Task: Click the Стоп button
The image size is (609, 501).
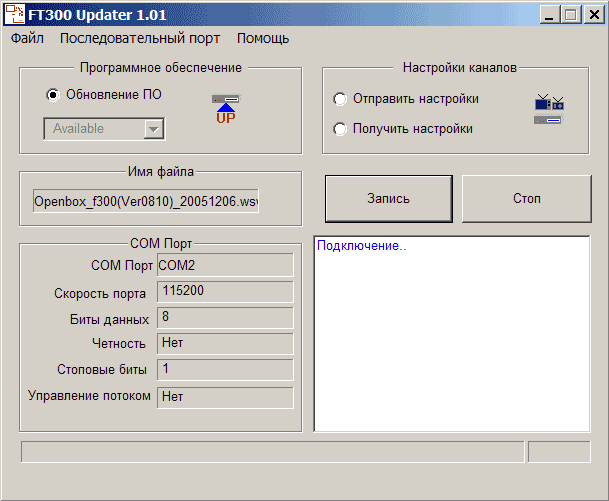Action: click(527, 199)
